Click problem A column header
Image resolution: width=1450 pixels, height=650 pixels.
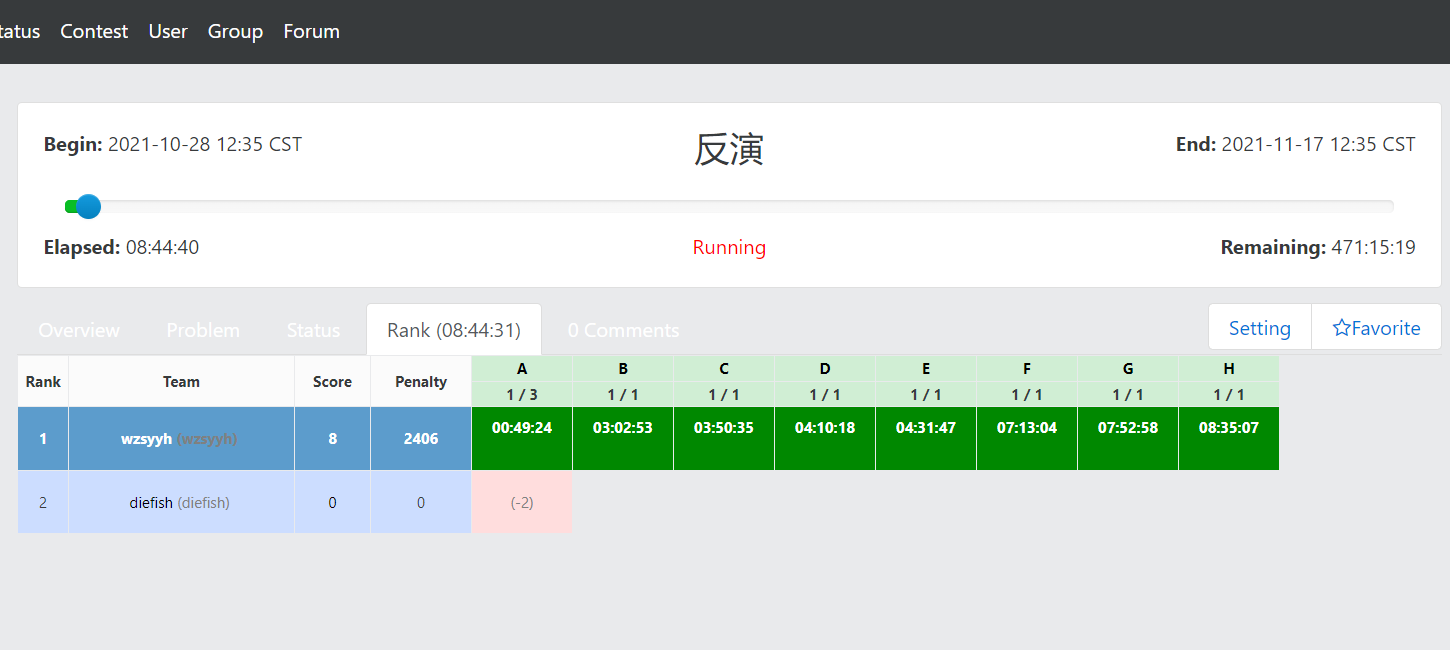522,369
